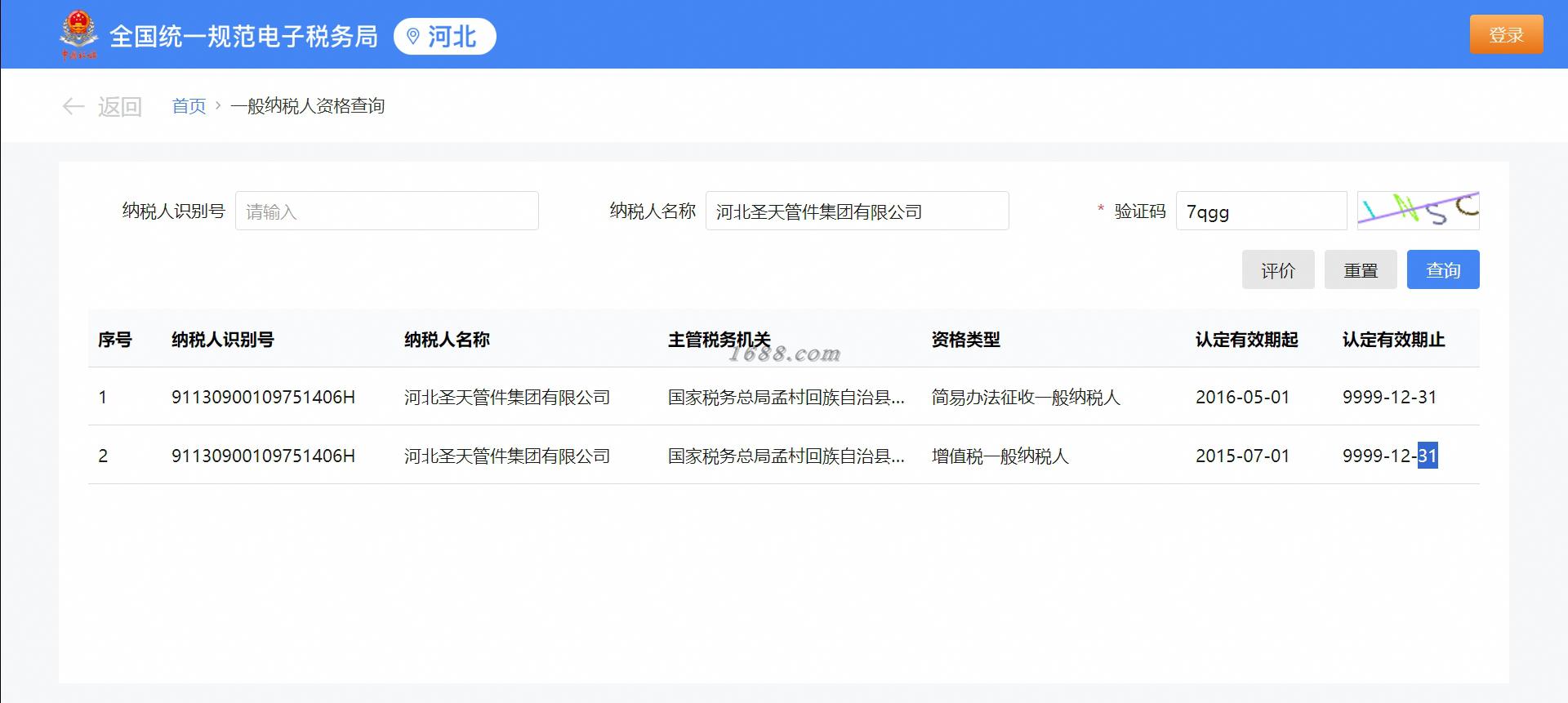Click the 返回 back link
Viewport: 1568px width, 703px height.
(120, 107)
